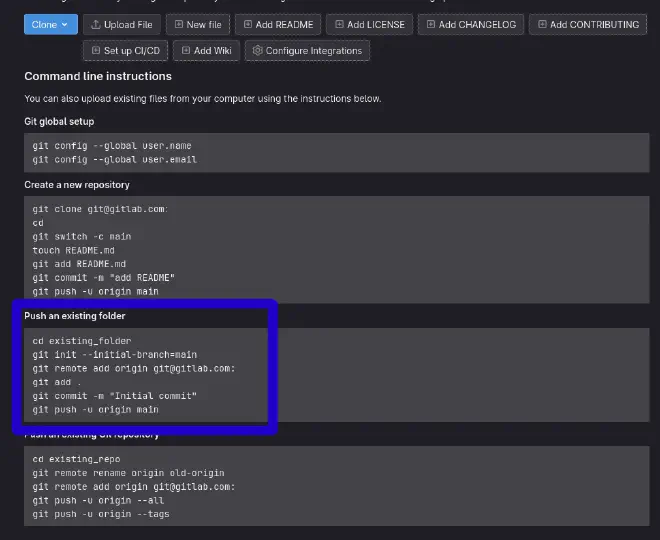This screenshot has width=660, height=540.
Task: Click the 'touch README.md' line
Action: pyautogui.click(x=73, y=250)
